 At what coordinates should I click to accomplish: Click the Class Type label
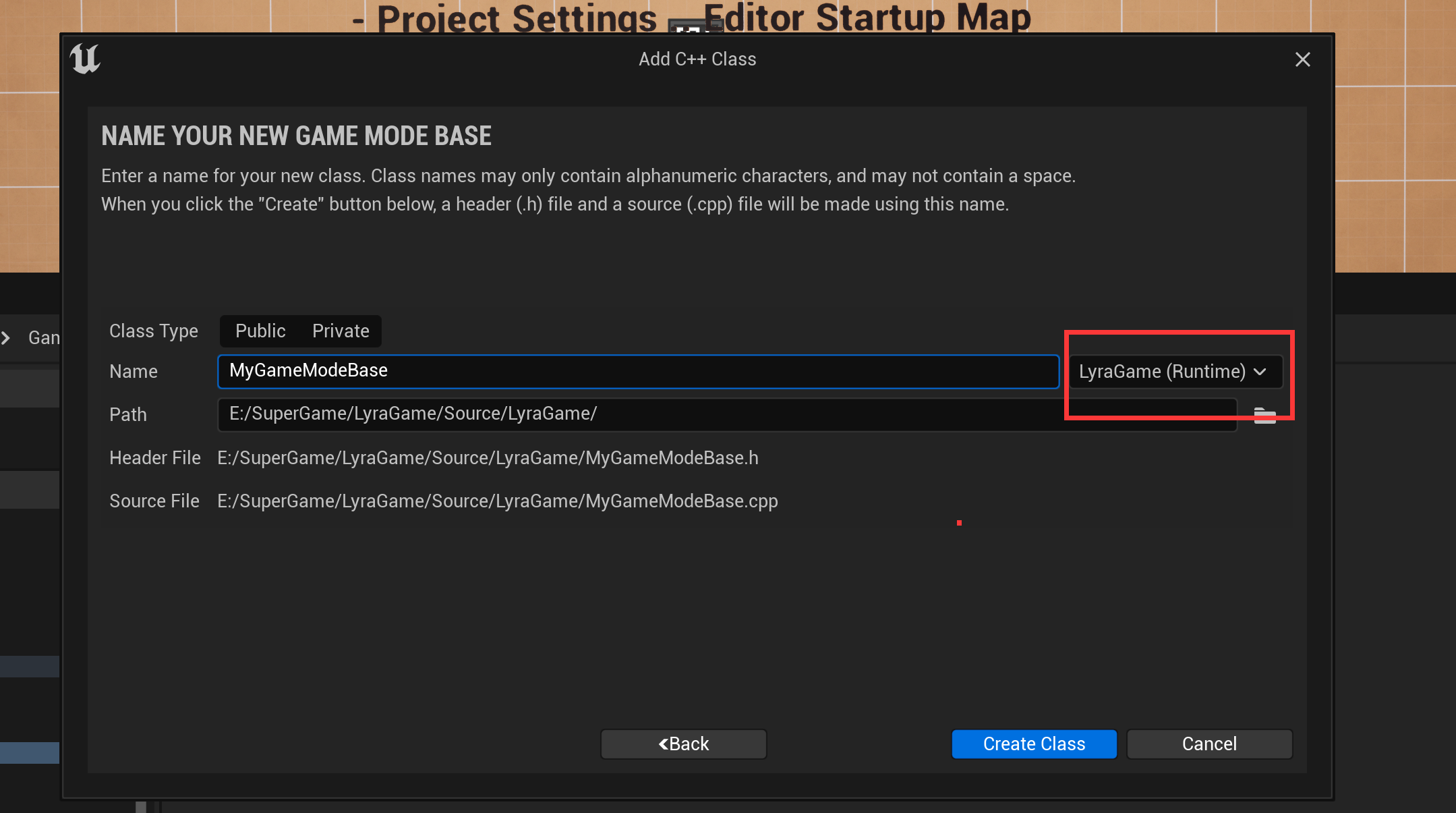point(154,331)
